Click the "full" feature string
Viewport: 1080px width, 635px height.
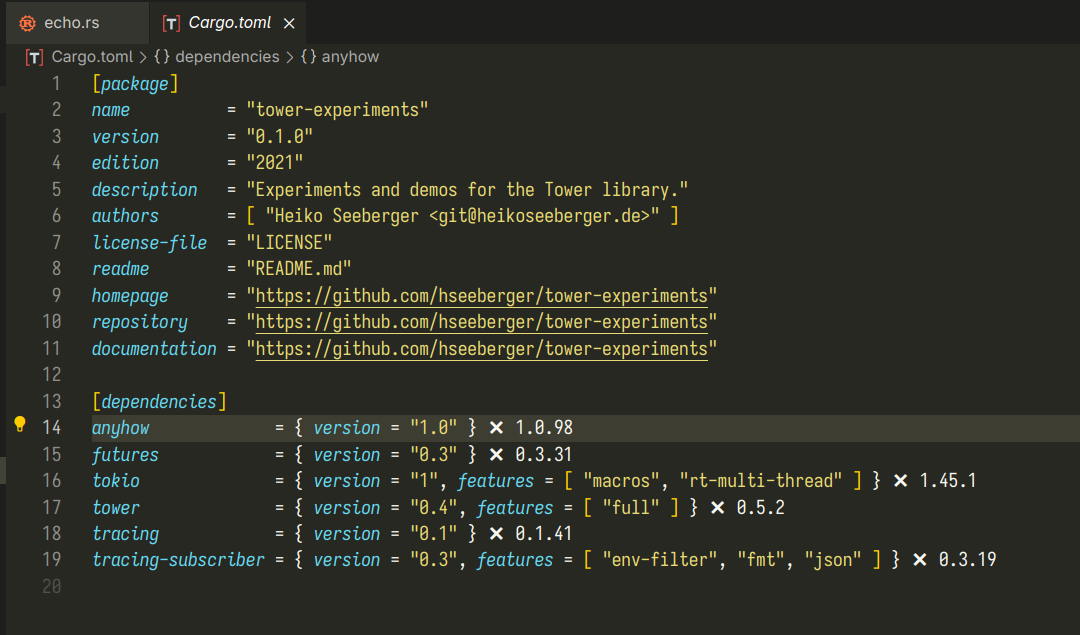click(631, 508)
